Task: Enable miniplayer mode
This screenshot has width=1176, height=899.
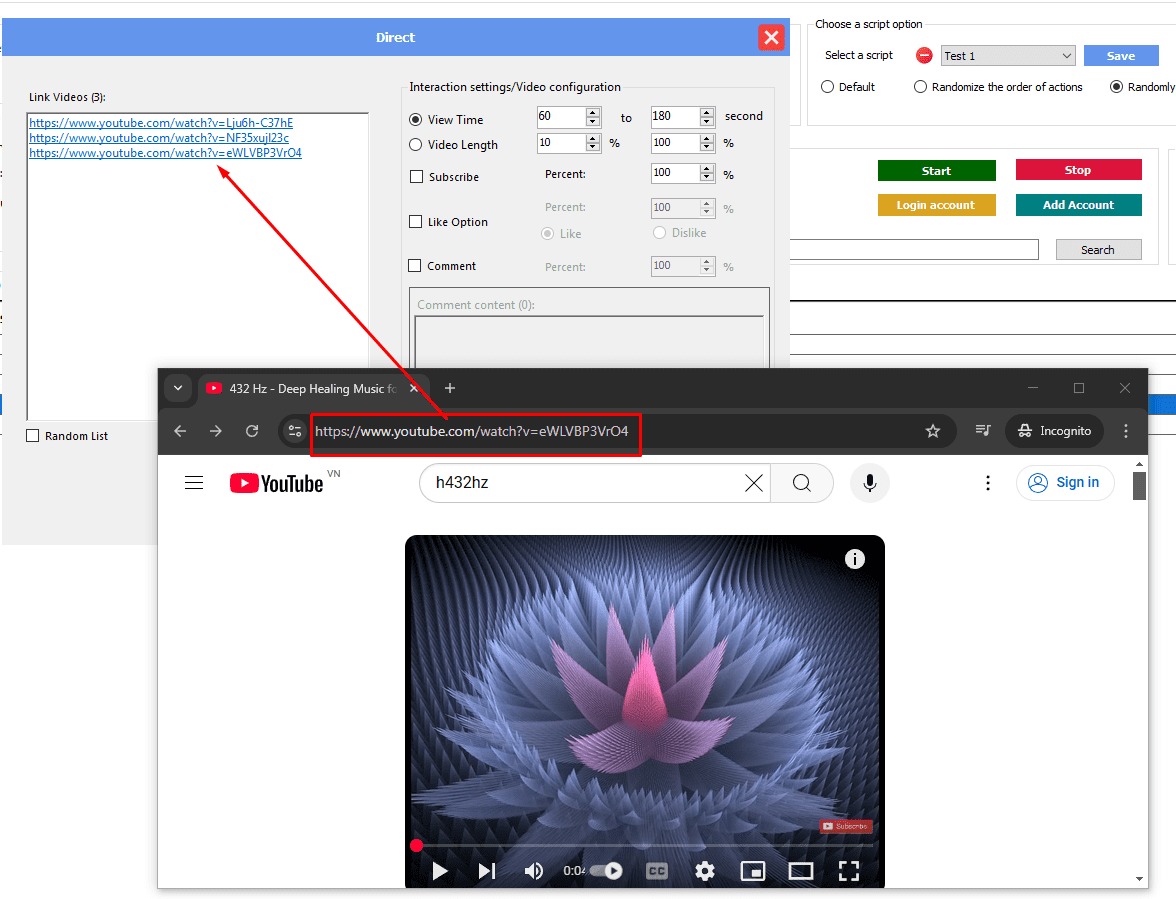Action: tap(753, 871)
